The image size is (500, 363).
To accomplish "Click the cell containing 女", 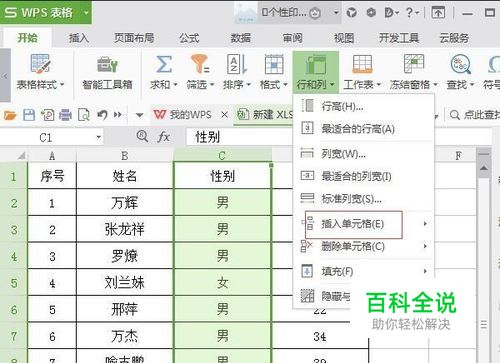I will (x=222, y=283).
